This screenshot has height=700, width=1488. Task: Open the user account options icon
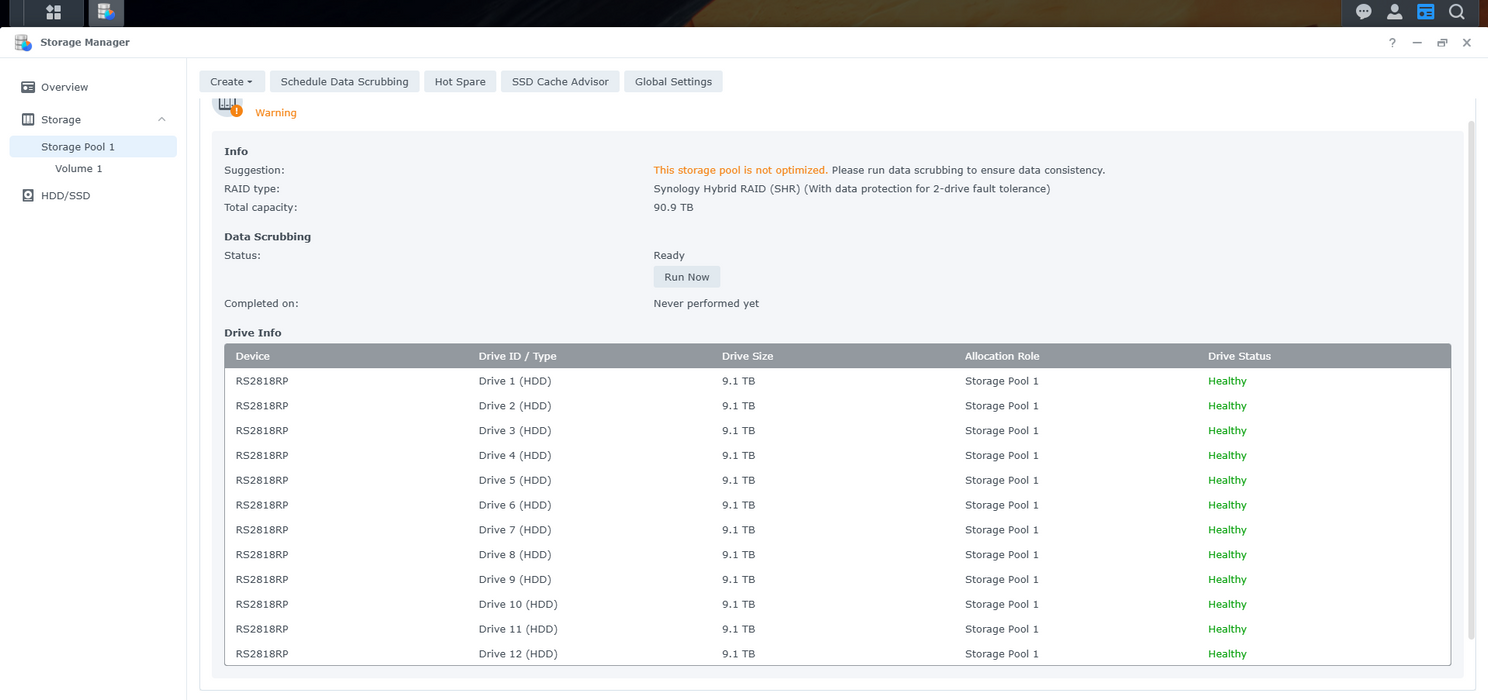pos(1395,12)
